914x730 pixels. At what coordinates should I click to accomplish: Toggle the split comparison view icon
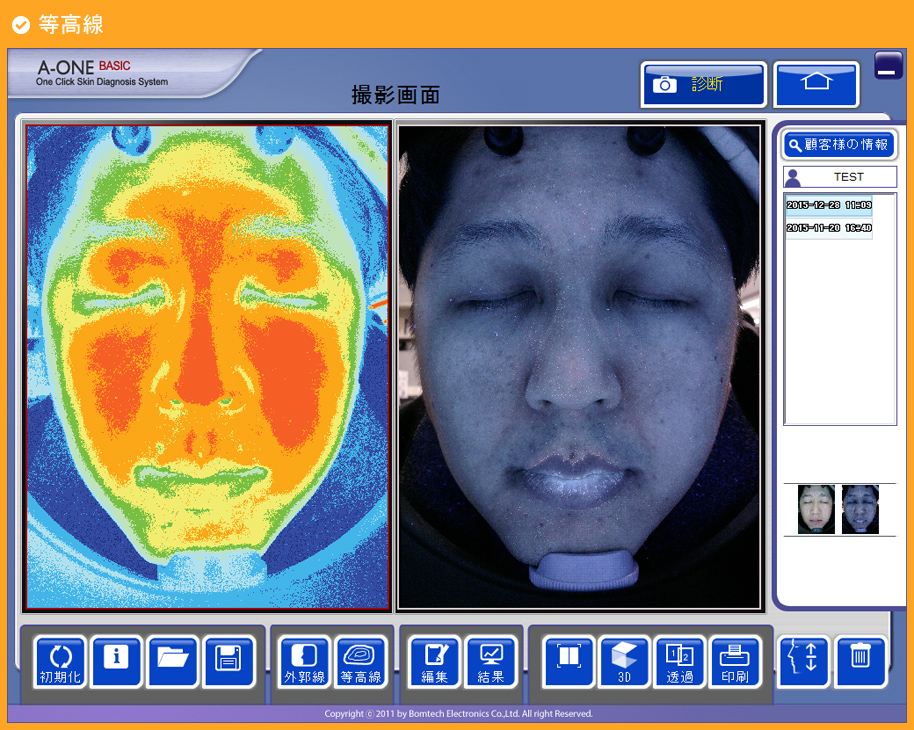click(x=569, y=662)
